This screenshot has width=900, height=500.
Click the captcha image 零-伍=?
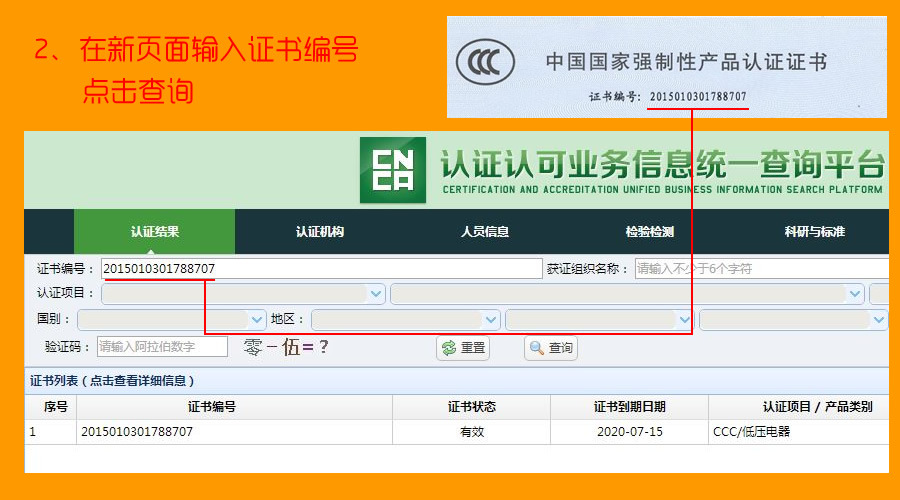(x=286, y=347)
